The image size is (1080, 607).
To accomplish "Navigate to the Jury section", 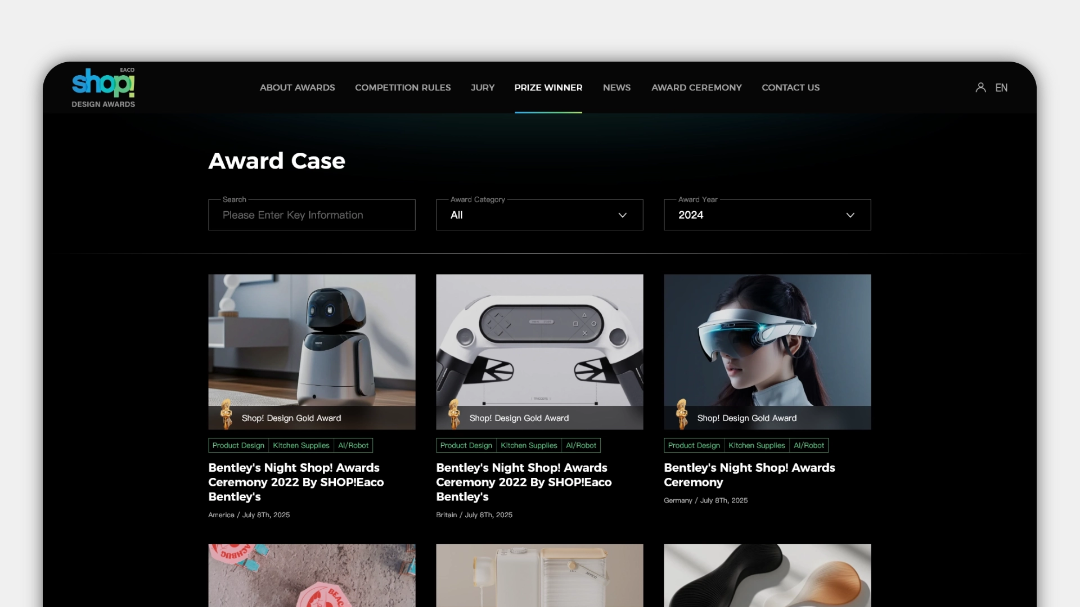I will tap(483, 88).
